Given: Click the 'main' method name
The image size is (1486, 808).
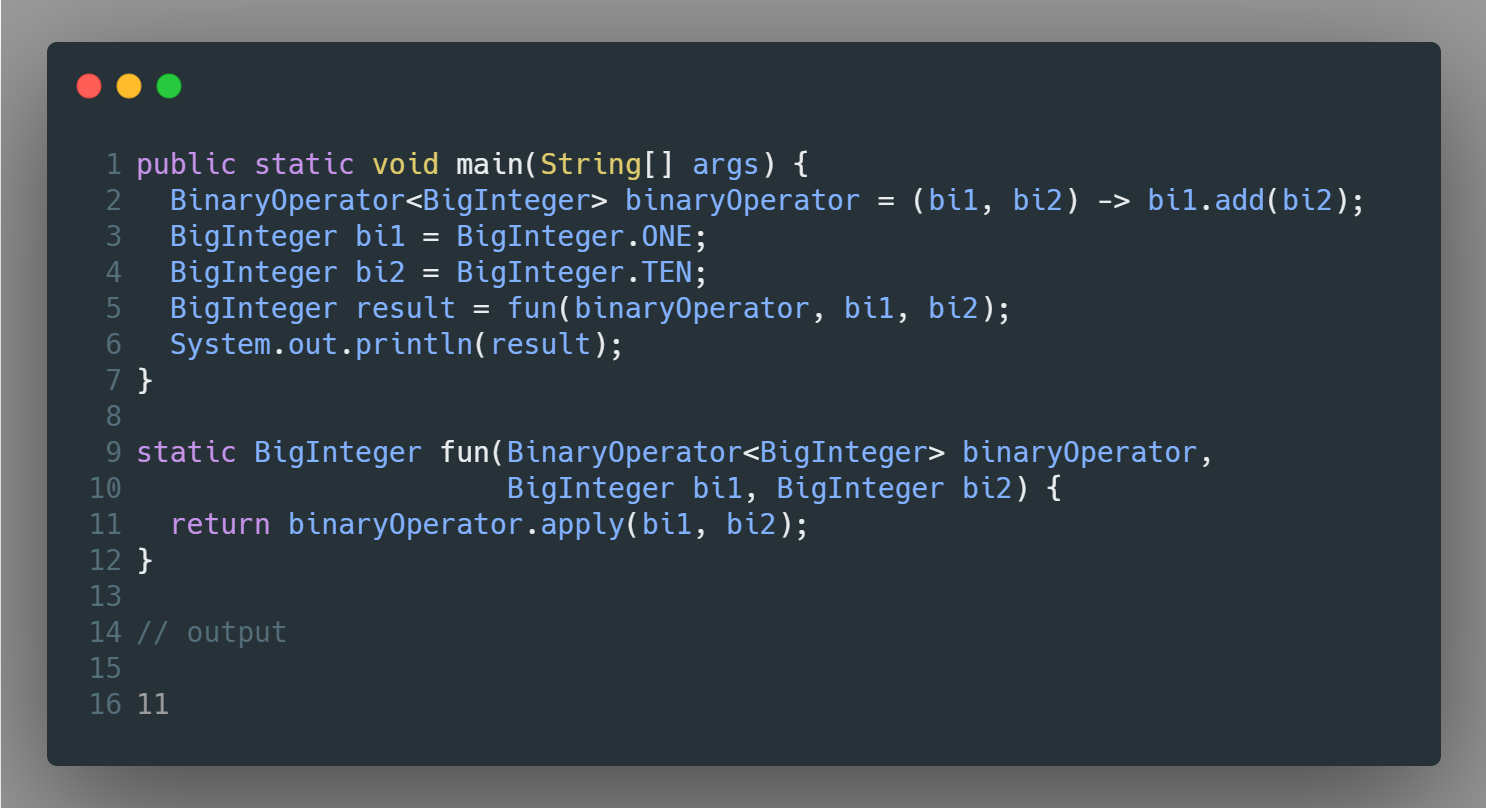Looking at the screenshot, I should click(x=490, y=165).
